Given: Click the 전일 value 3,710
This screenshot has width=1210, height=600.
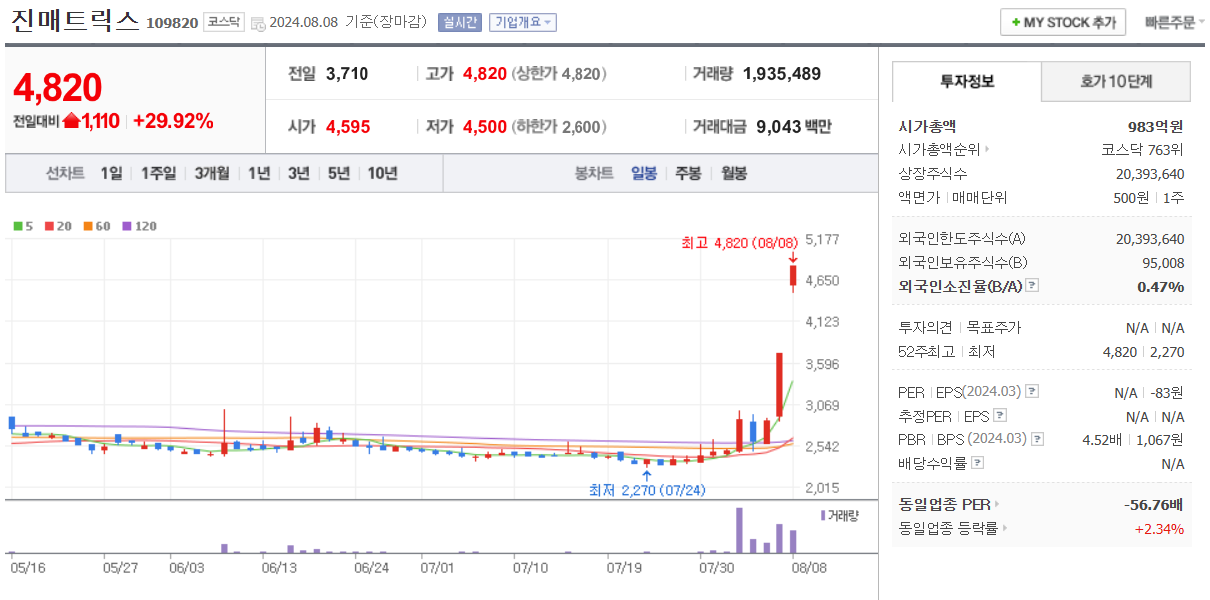Looking at the screenshot, I should pyautogui.click(x=347, y=73).
